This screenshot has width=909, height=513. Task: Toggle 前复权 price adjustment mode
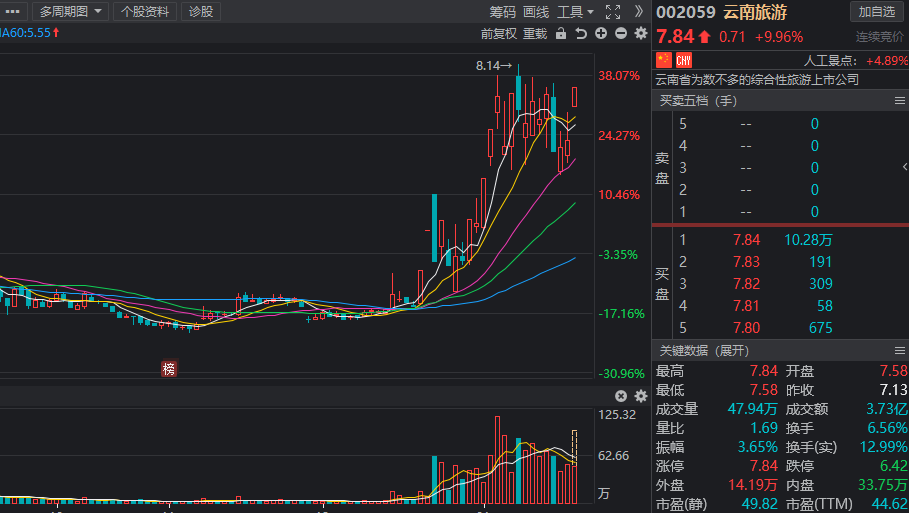499,33
